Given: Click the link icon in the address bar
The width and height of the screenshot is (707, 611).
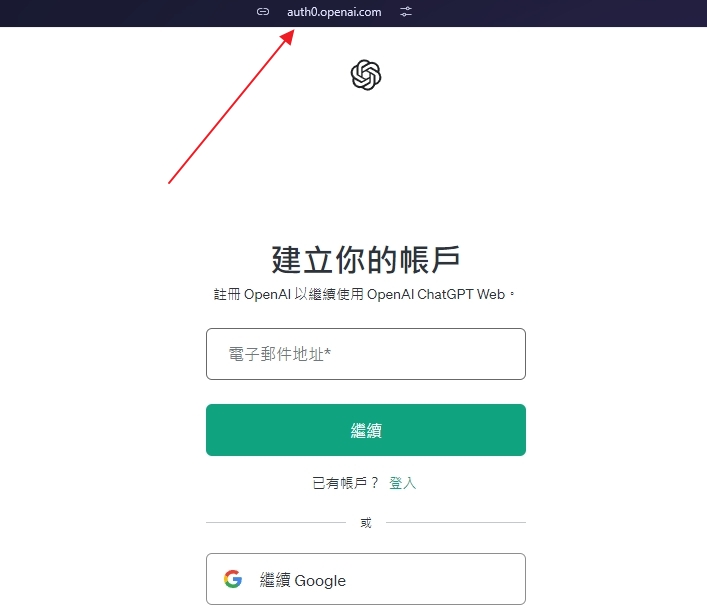Looking at the screenshot, I should [x=263, y=12].
